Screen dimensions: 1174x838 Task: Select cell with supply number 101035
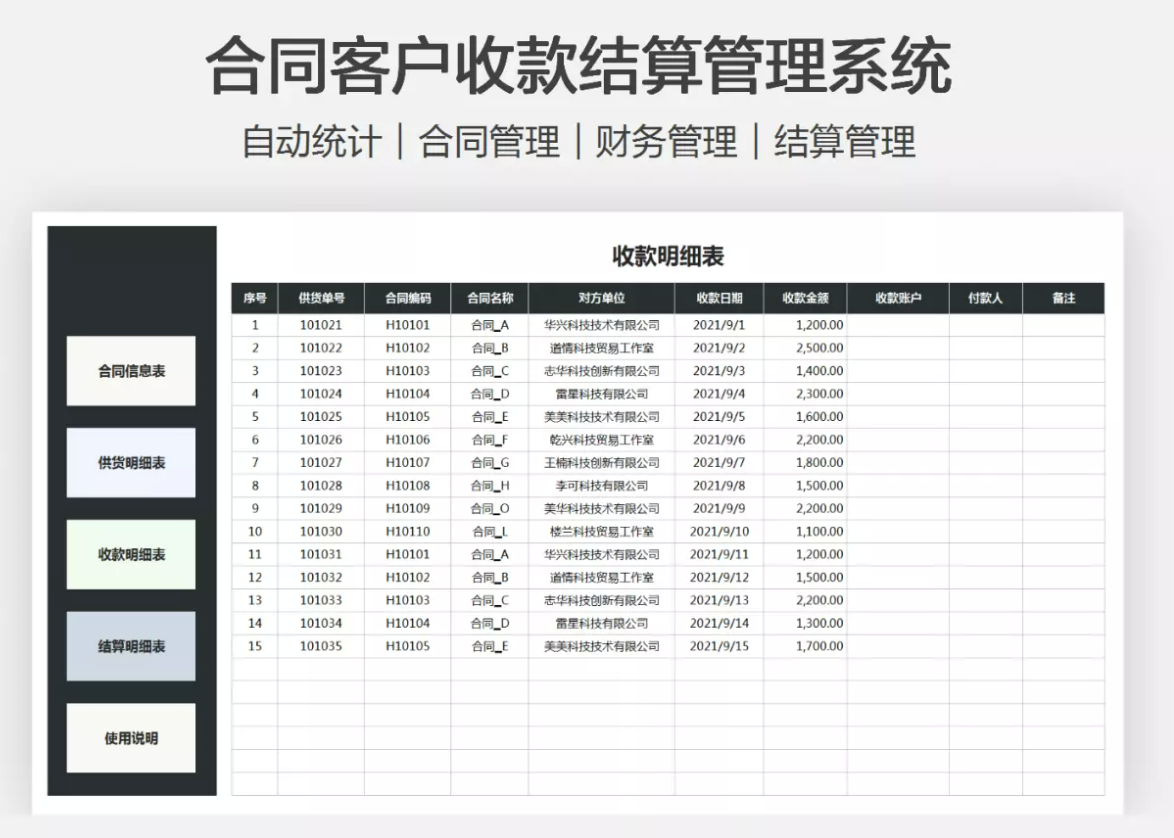pyautogui.click(x=321, y=646)
